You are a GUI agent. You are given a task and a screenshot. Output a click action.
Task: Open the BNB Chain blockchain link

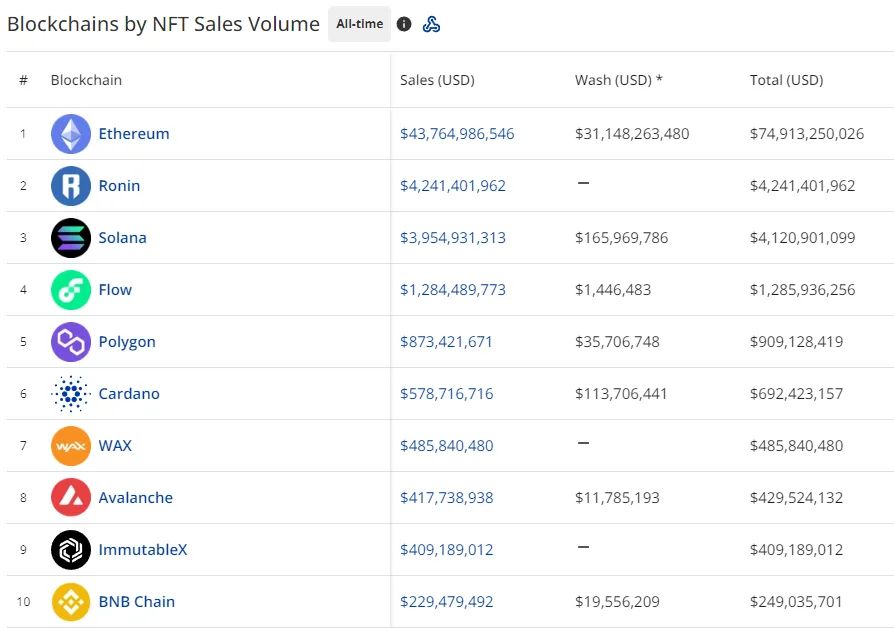137,602
